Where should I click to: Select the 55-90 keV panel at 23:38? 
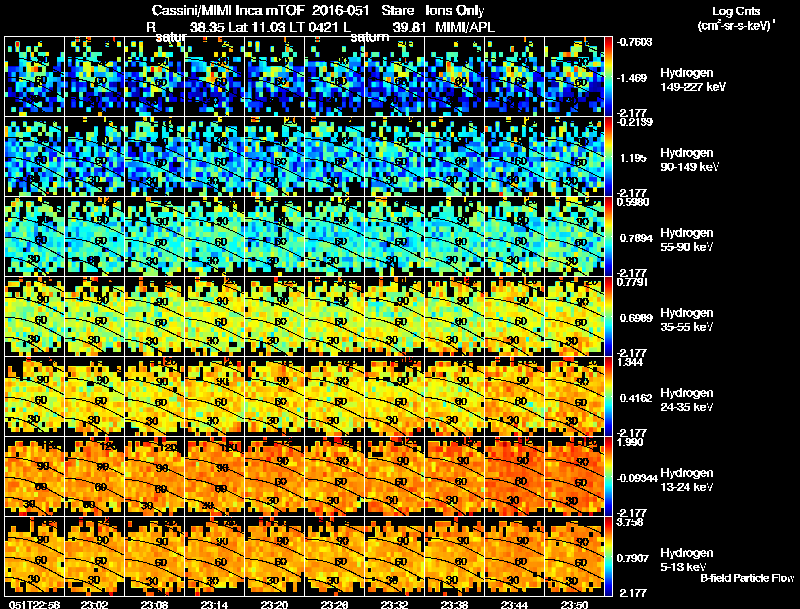pos(455,237)
